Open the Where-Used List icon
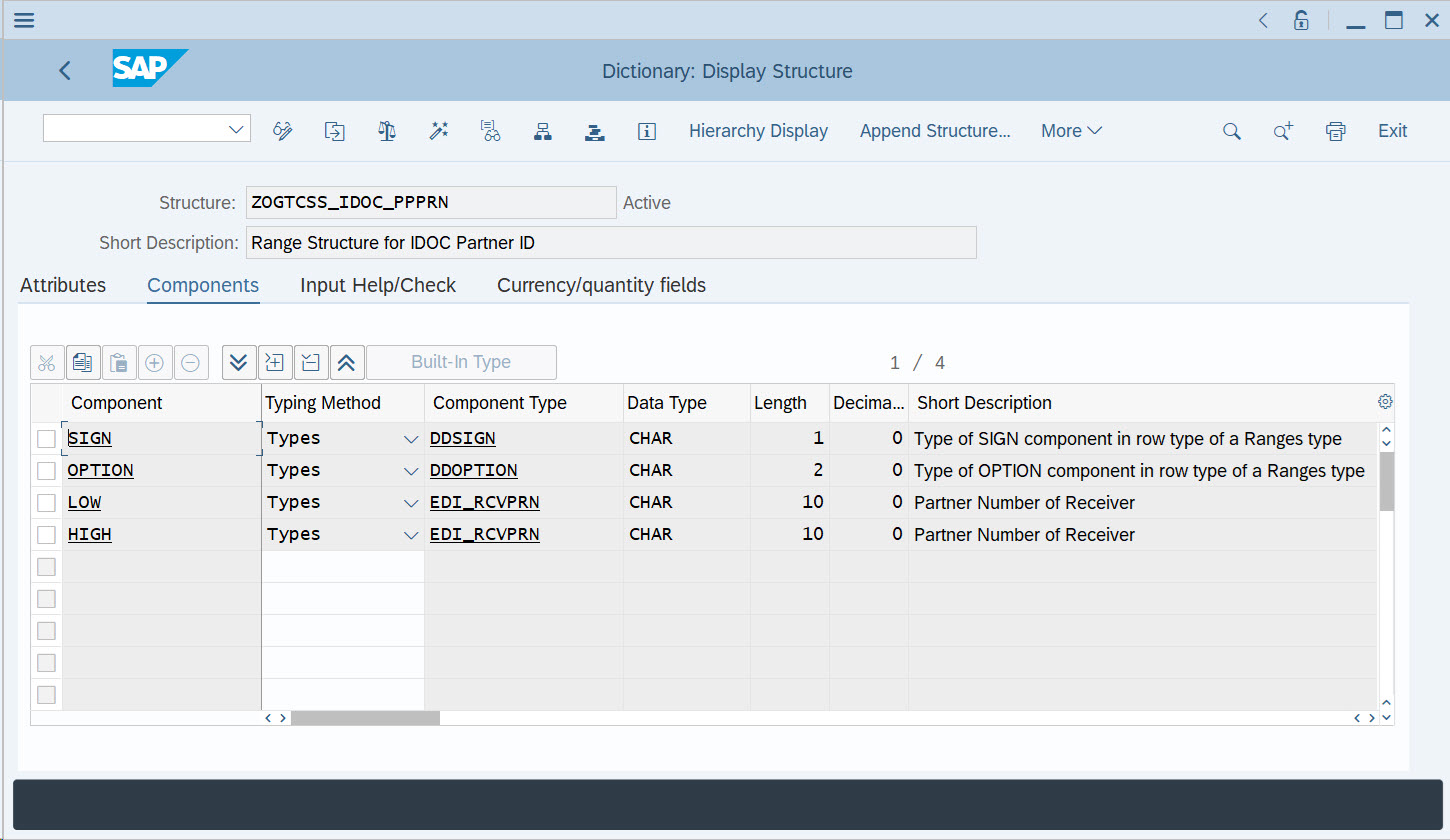This screenshot has height=840, width=1450. pyautogui.click(x=490, y=131)
